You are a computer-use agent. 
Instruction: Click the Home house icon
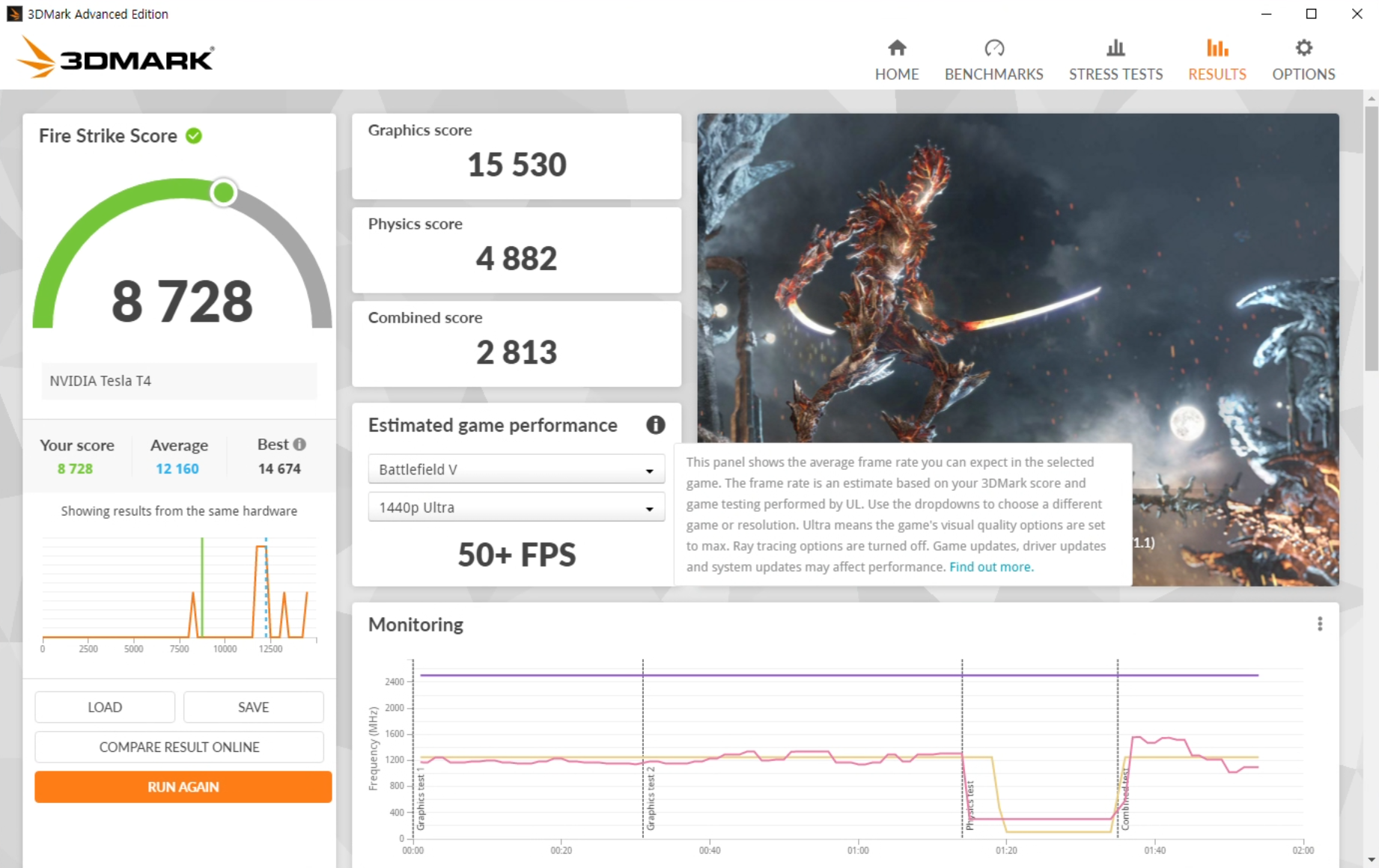(897, 48)
